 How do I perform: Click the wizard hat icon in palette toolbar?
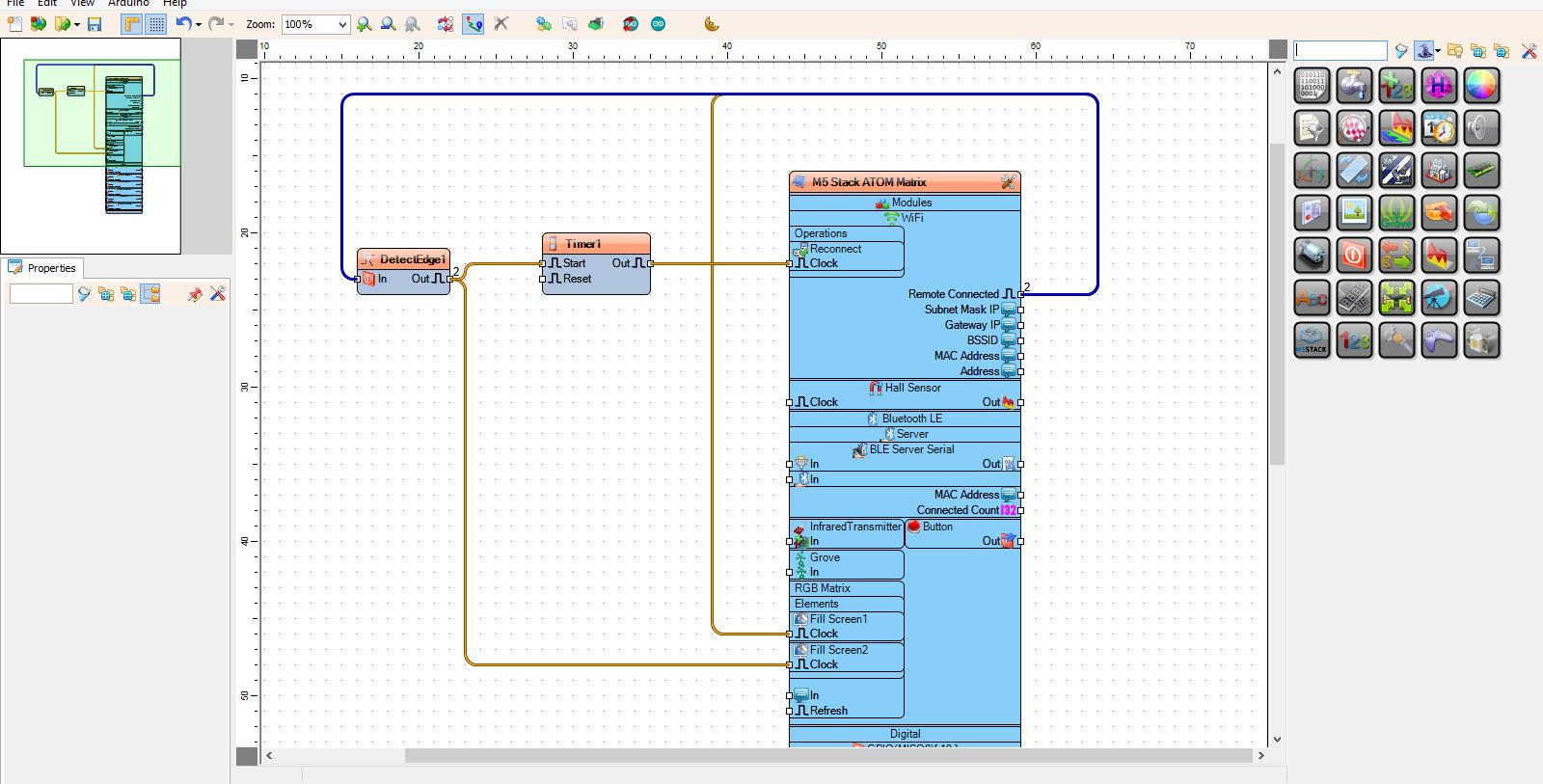[x=1424, y=50]
